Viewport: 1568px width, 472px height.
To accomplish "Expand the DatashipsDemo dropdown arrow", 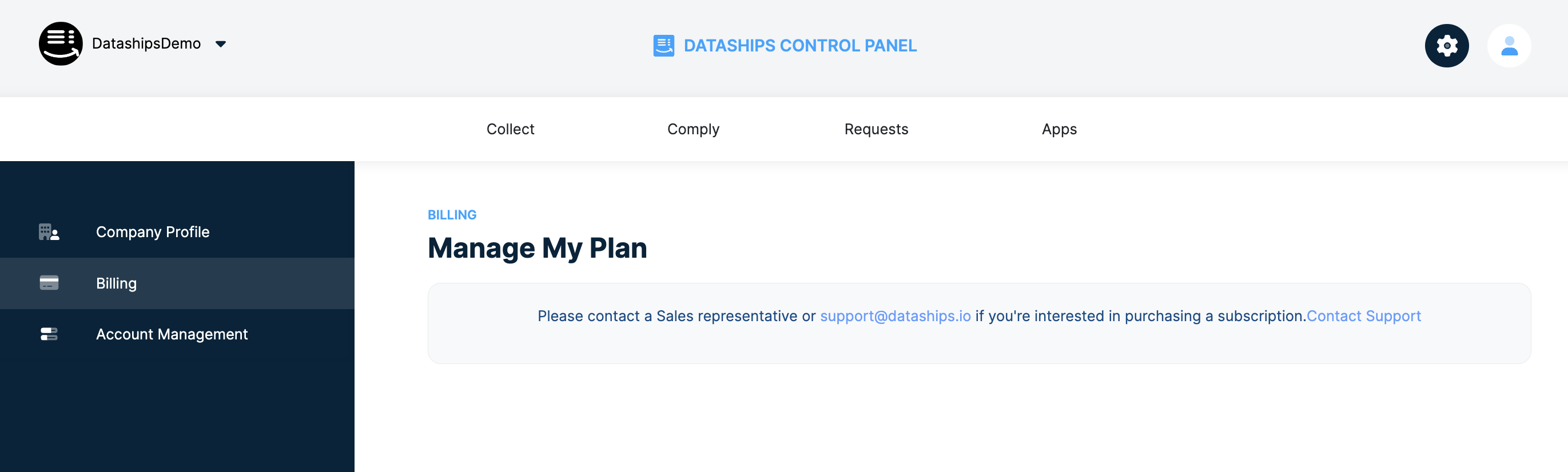I will 221,45.
